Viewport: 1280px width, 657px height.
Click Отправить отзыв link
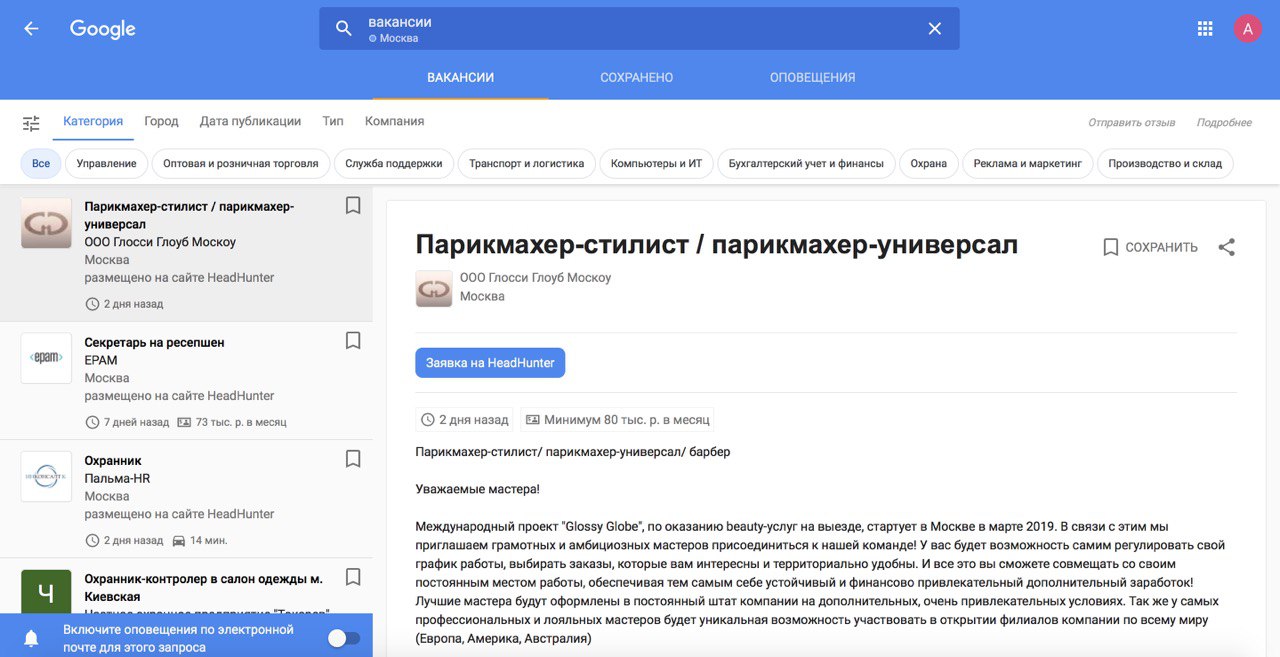click(x=1132, y=122)
